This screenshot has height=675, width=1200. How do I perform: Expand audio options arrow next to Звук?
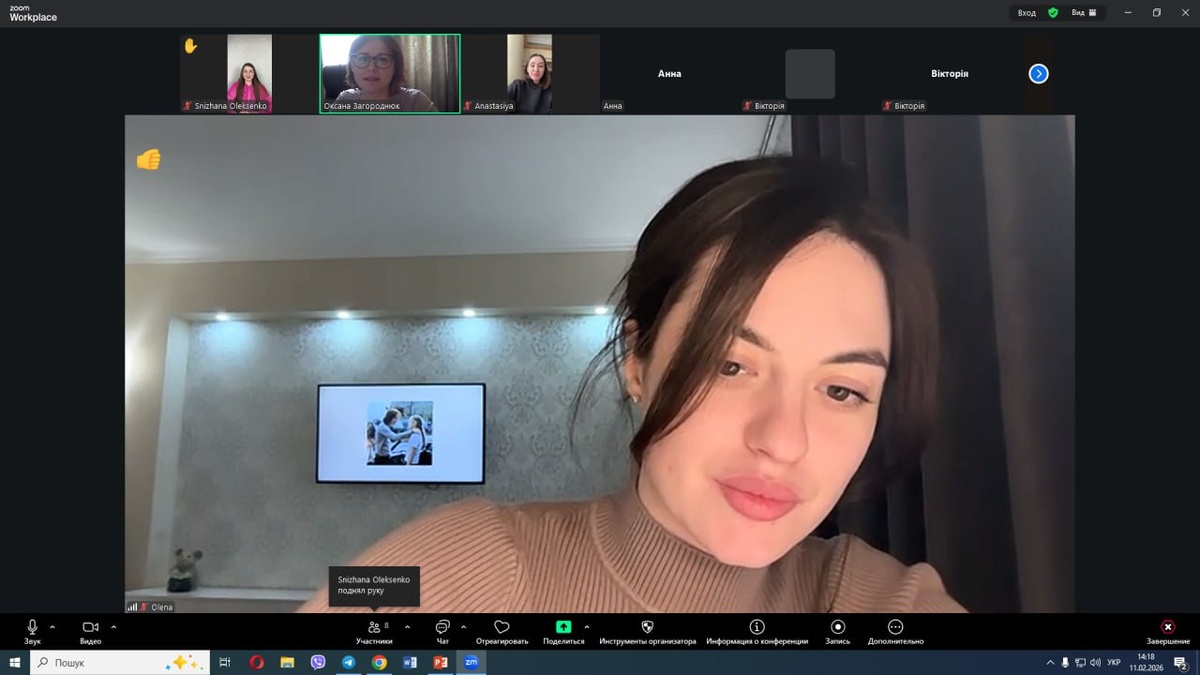(x=52, y=627)
